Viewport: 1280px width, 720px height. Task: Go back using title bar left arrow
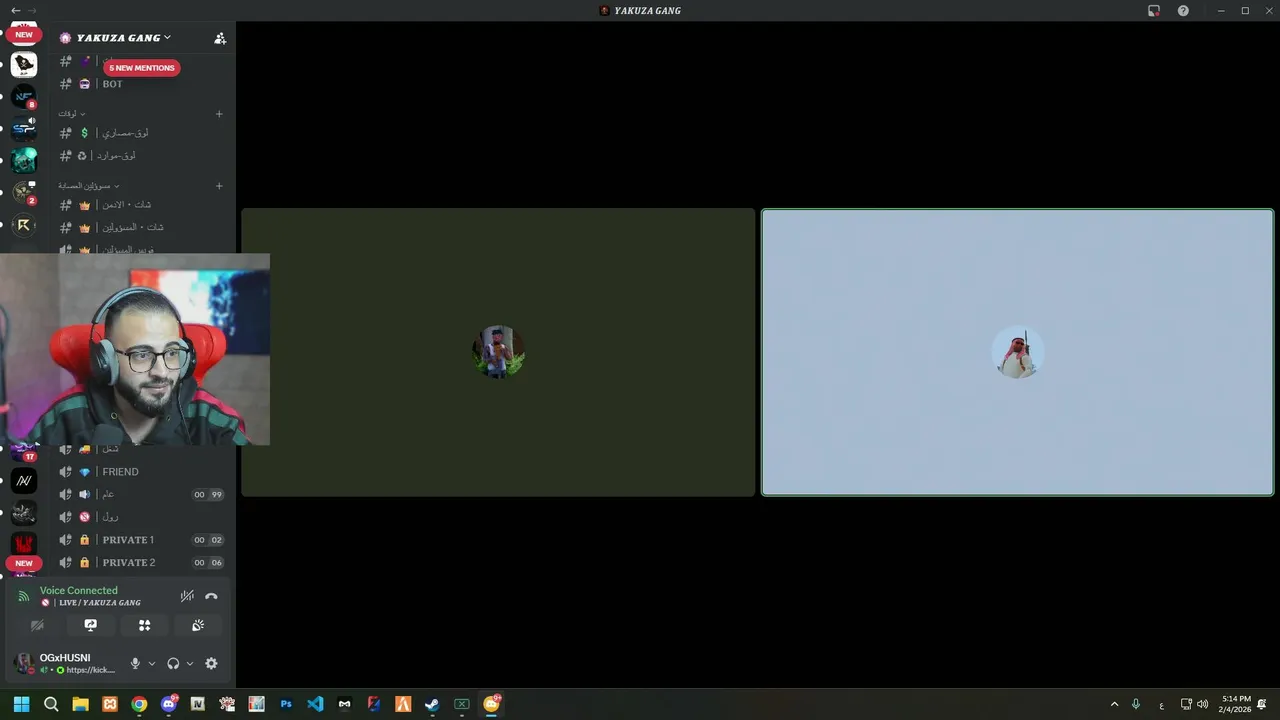[x=15, y=10]
